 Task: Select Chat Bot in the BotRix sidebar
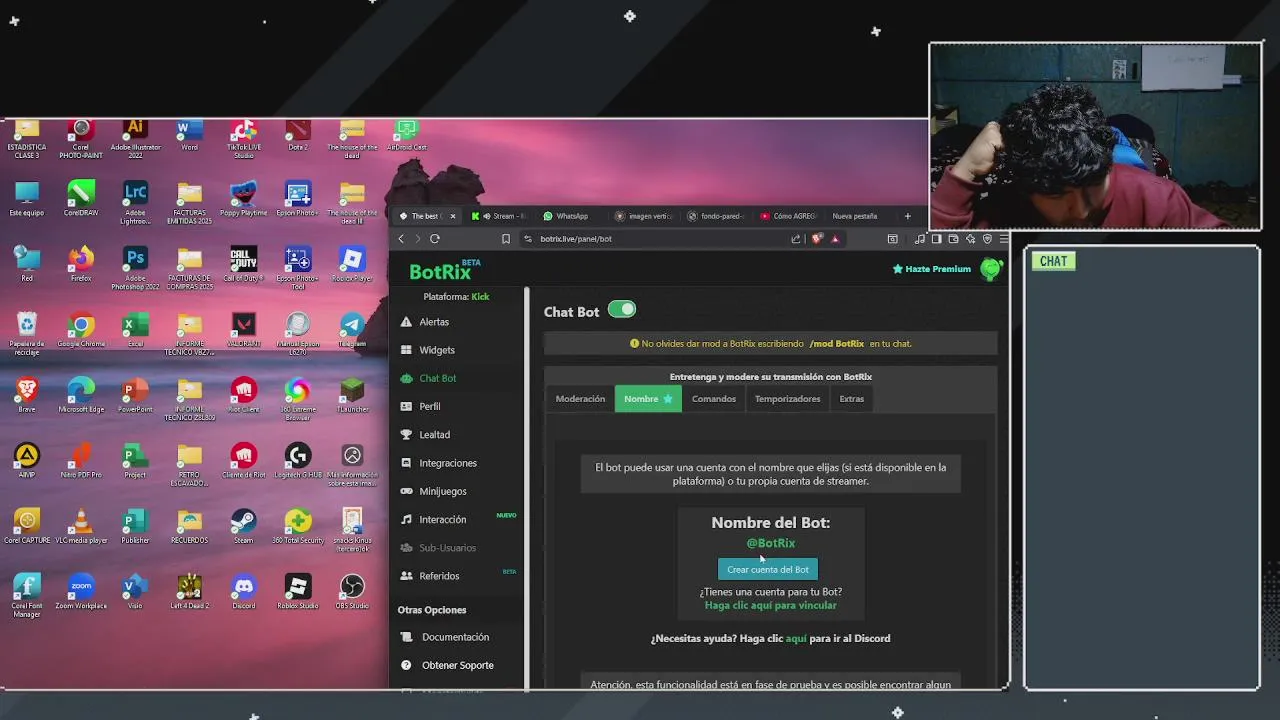click(x=428, y=378)
